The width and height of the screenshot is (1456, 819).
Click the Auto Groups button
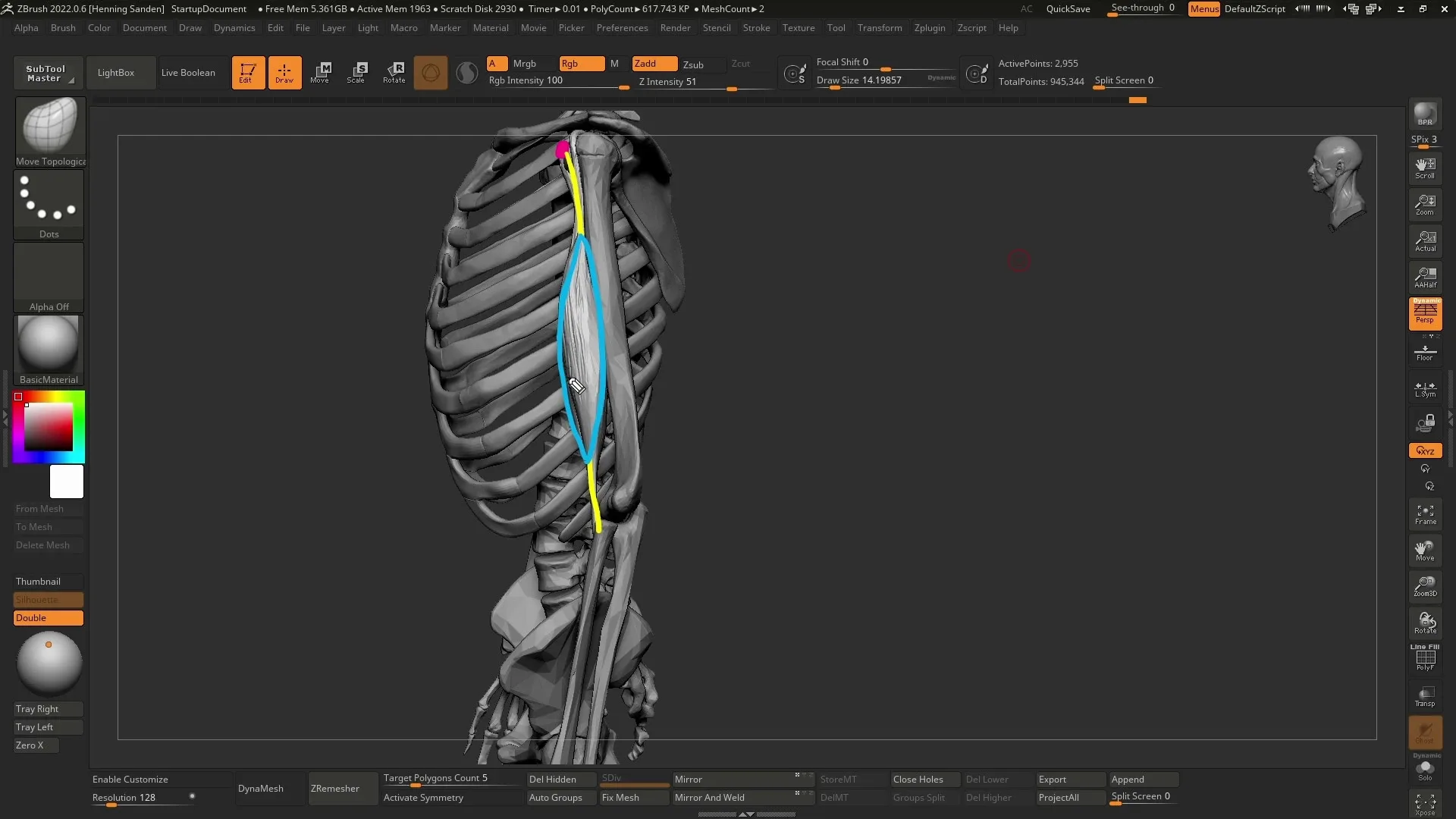point(562,798)
